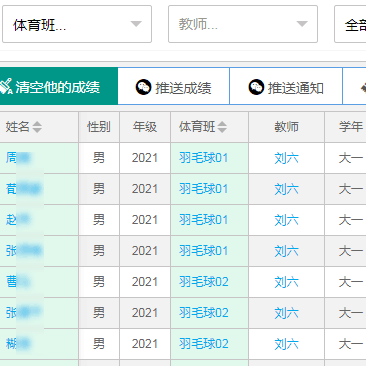Image resolution: width=366 pixels, height=366 pixels.
Task: Click the broom icon on 清空他的成绩
Action: pos(6,86)
